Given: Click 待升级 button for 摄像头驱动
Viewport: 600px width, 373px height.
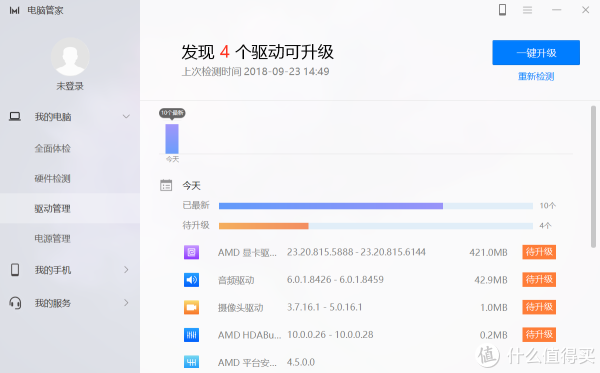Looking at the screenshot, I should point(539,307).
